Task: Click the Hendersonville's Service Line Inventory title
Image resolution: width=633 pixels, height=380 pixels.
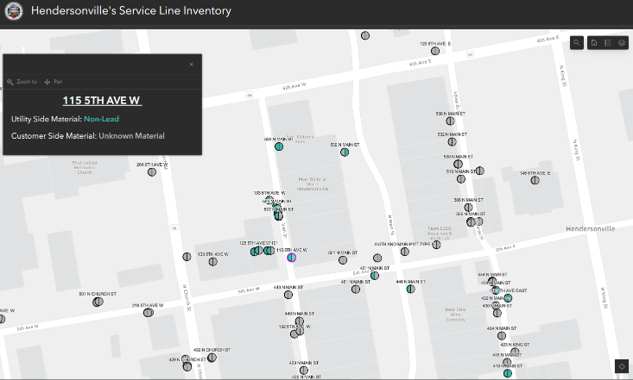Action: click(131, 10)
